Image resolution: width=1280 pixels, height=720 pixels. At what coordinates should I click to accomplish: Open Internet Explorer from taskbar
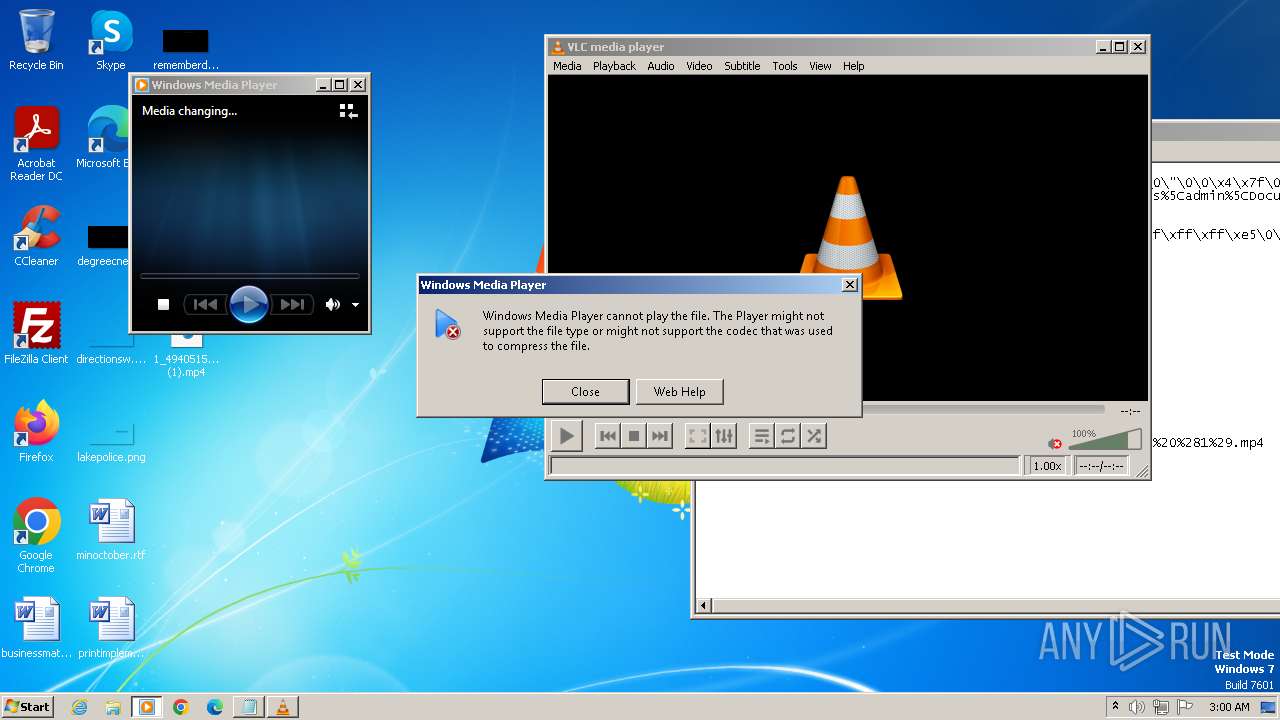[80, 707]
